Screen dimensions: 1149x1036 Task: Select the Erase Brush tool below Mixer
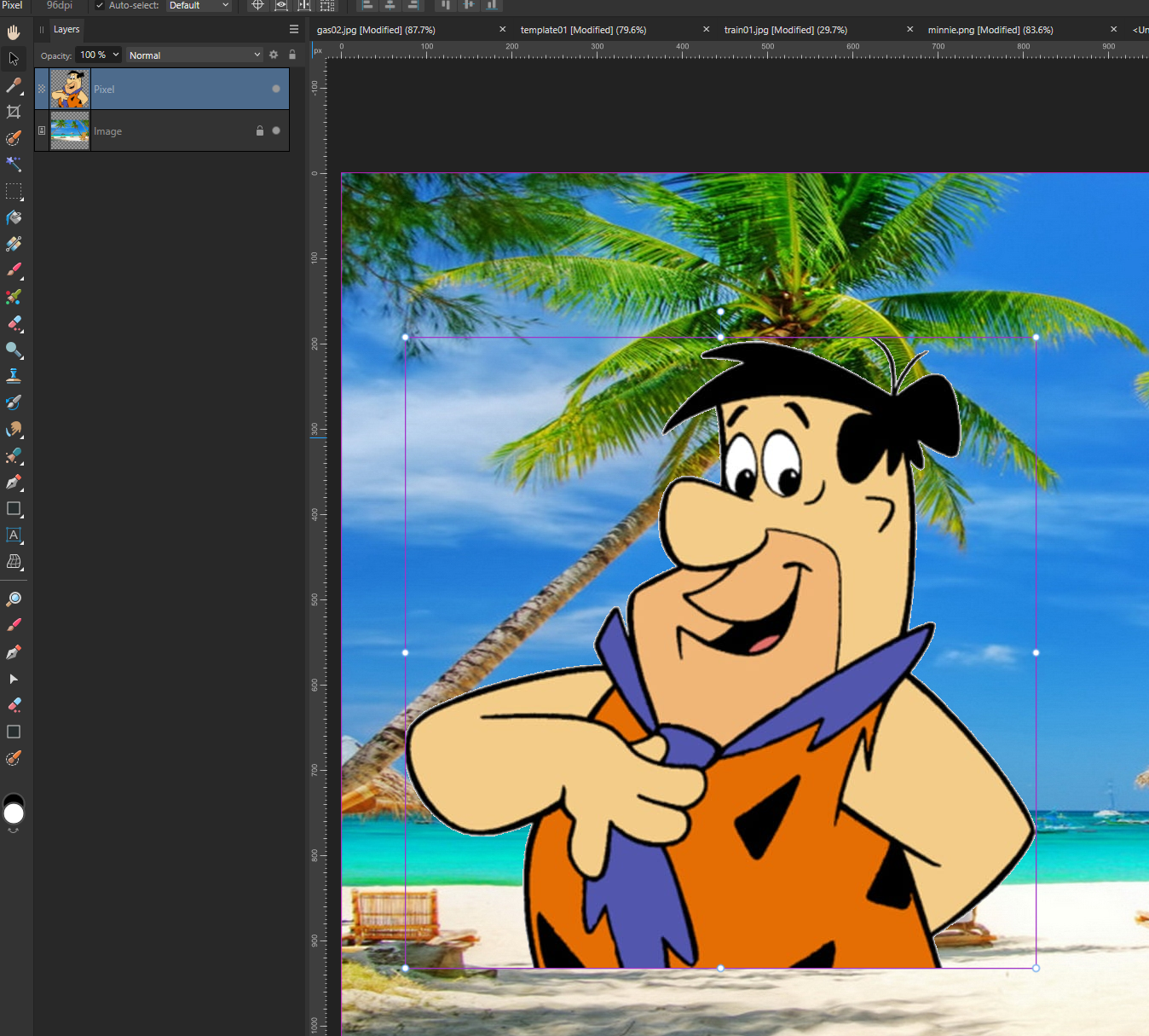[x=14, y=323]
